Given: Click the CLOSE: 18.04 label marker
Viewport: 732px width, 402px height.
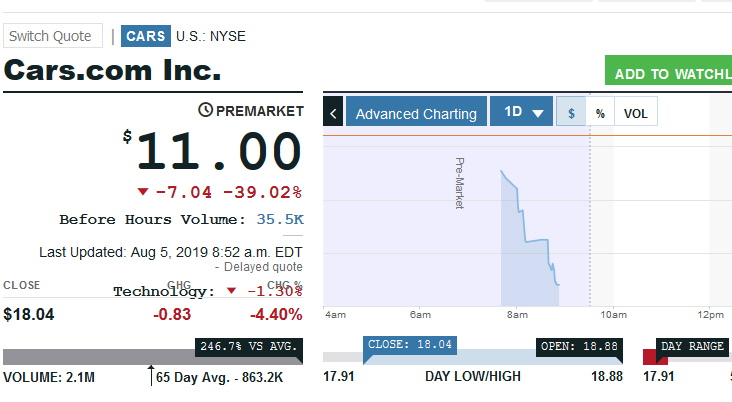Looking at the screenshot, I should coord(410,345).
